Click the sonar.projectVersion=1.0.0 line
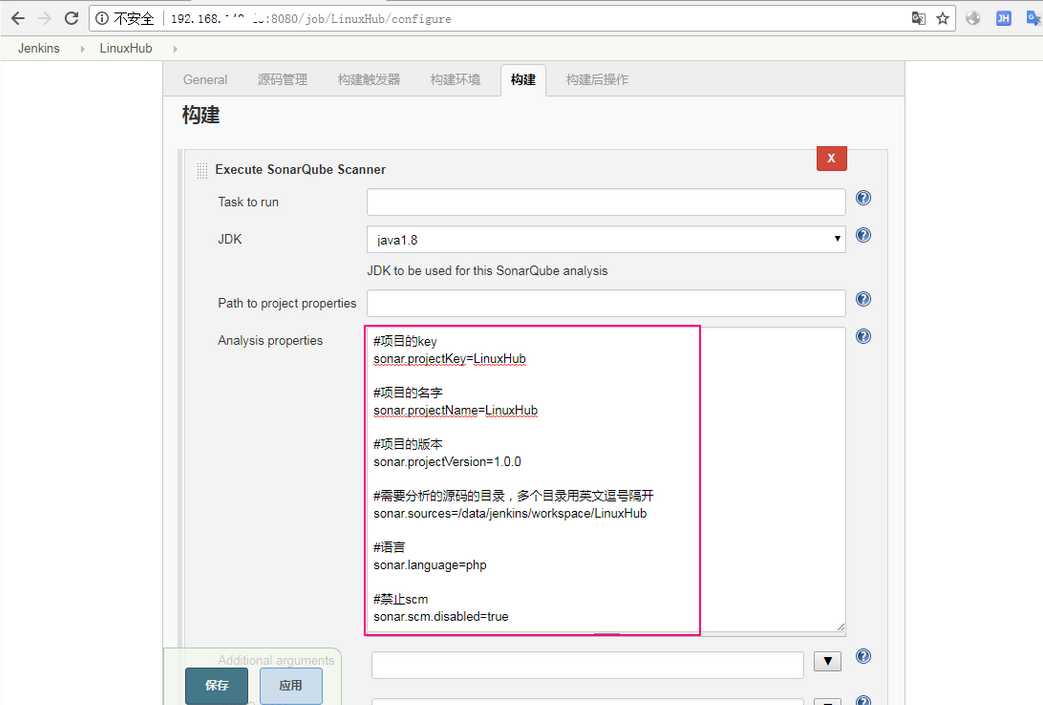The image size is (1043, 705). 447,462
